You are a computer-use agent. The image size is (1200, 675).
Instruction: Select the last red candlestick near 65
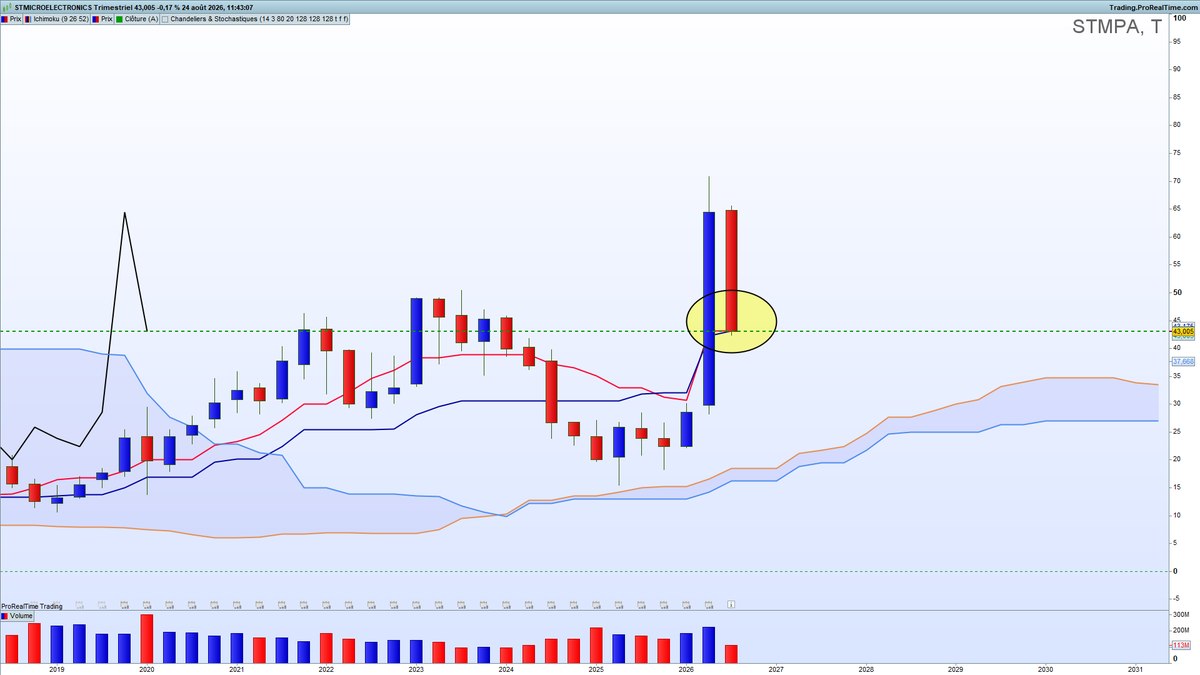[731, 270]
